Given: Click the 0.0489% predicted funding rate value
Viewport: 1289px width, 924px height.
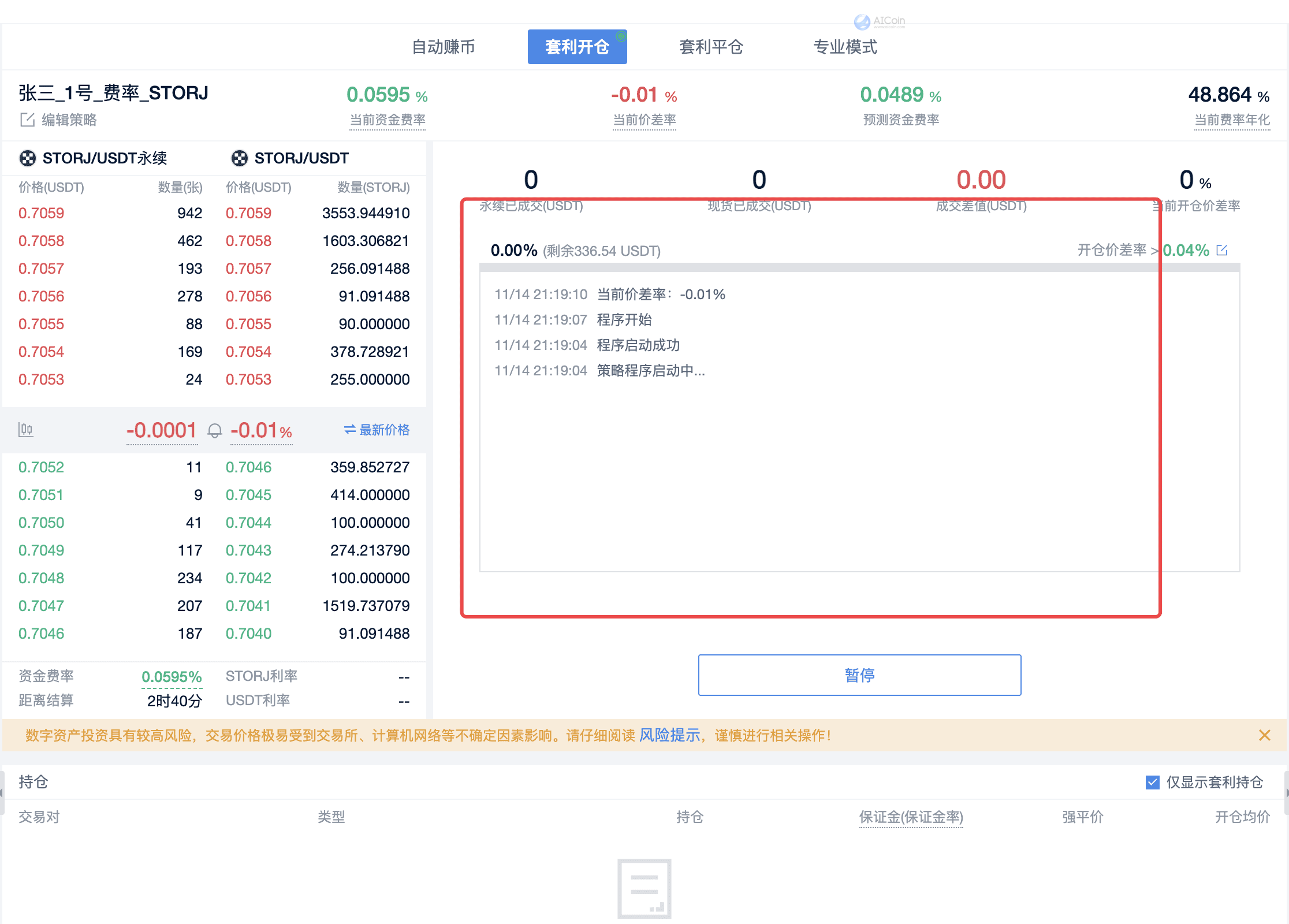Looking at the screenshot, I should (900, 95).
